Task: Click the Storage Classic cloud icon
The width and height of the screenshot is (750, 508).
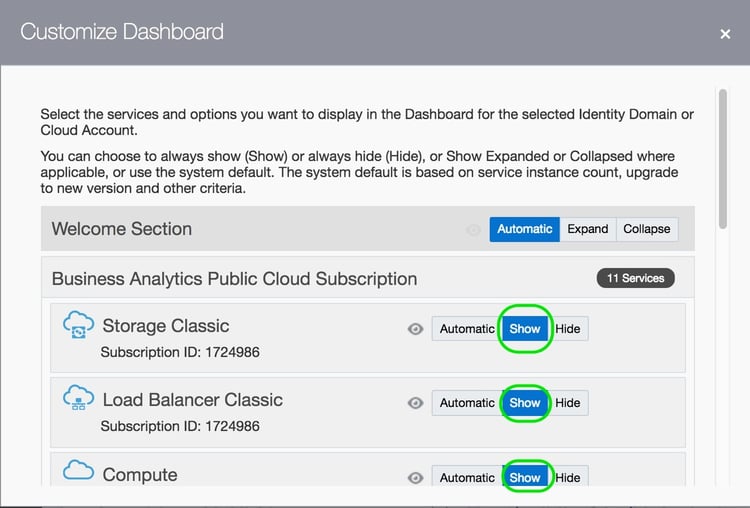Action: [x=78, y=324]
